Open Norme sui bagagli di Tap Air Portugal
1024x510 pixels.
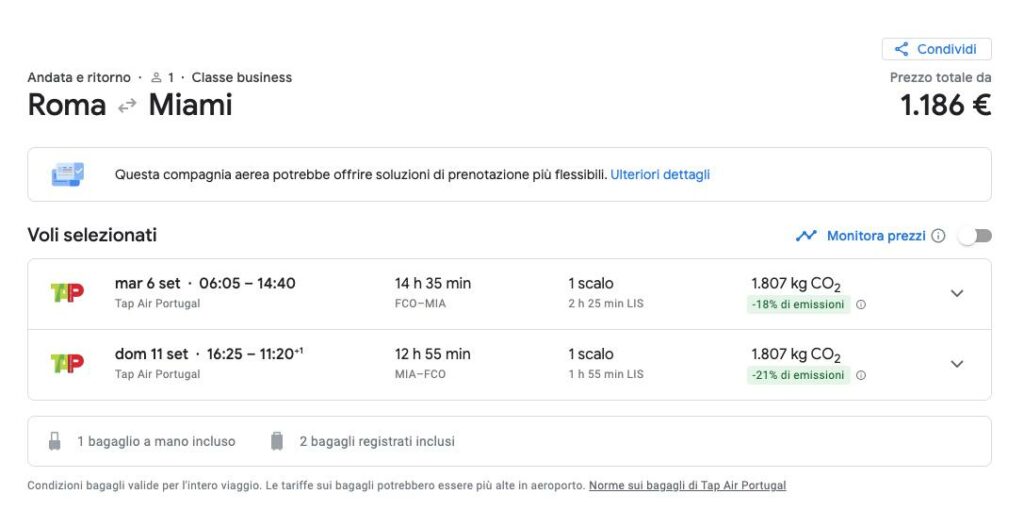pyautogui.click(x=687, y=486)
